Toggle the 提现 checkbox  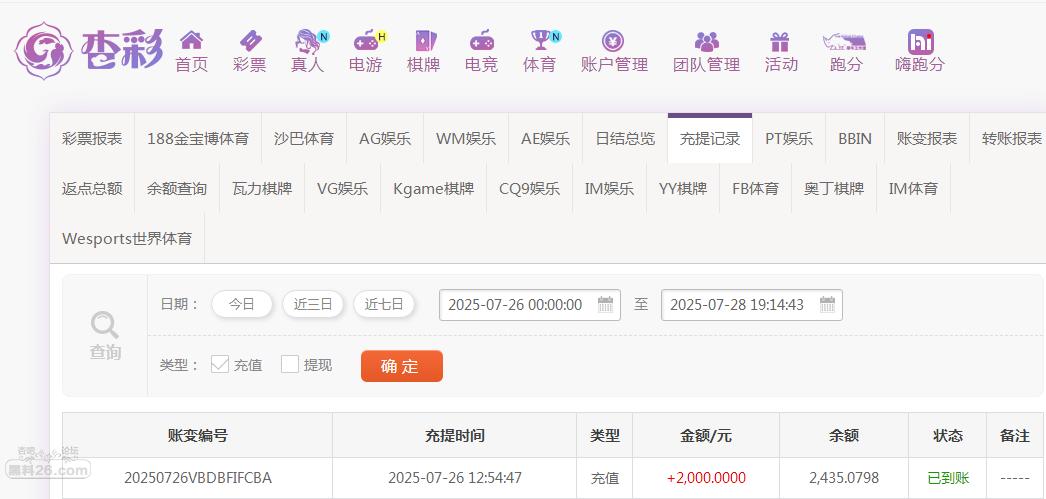click(x=290, y=364)
